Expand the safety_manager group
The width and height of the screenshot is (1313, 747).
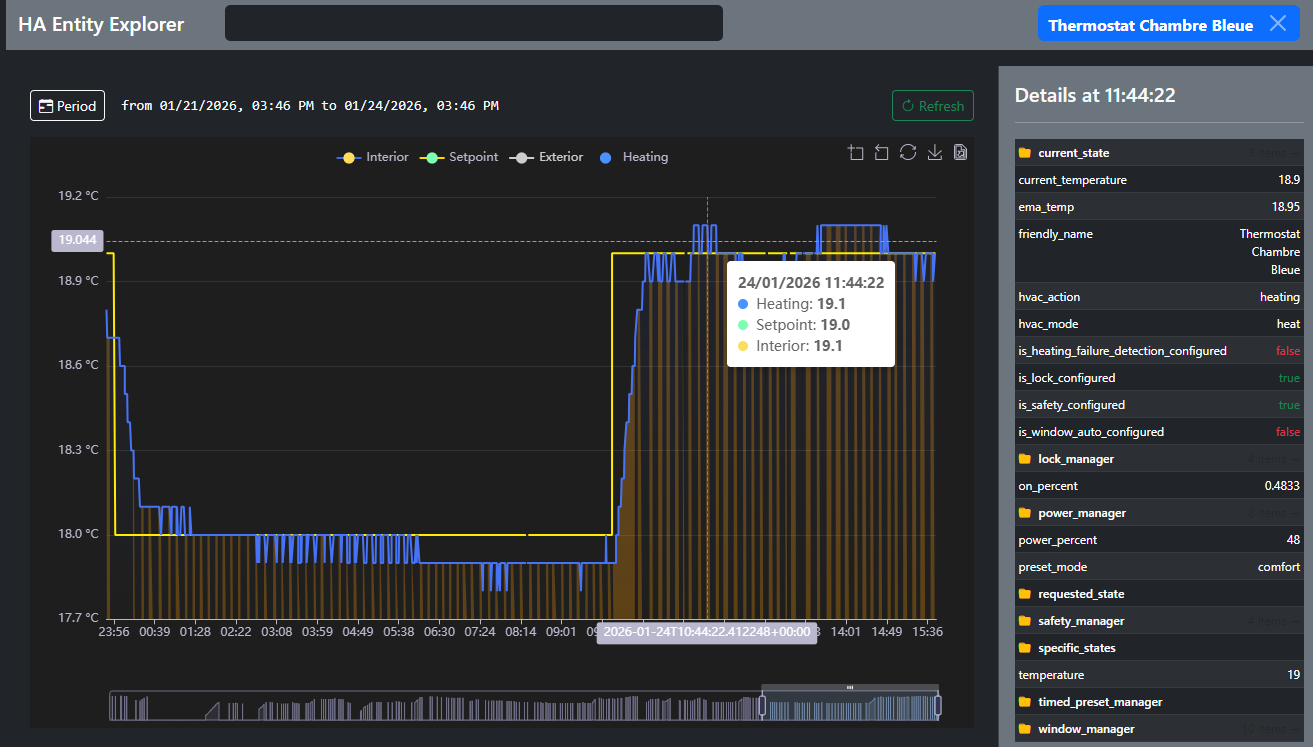[x=1080, y=621]
